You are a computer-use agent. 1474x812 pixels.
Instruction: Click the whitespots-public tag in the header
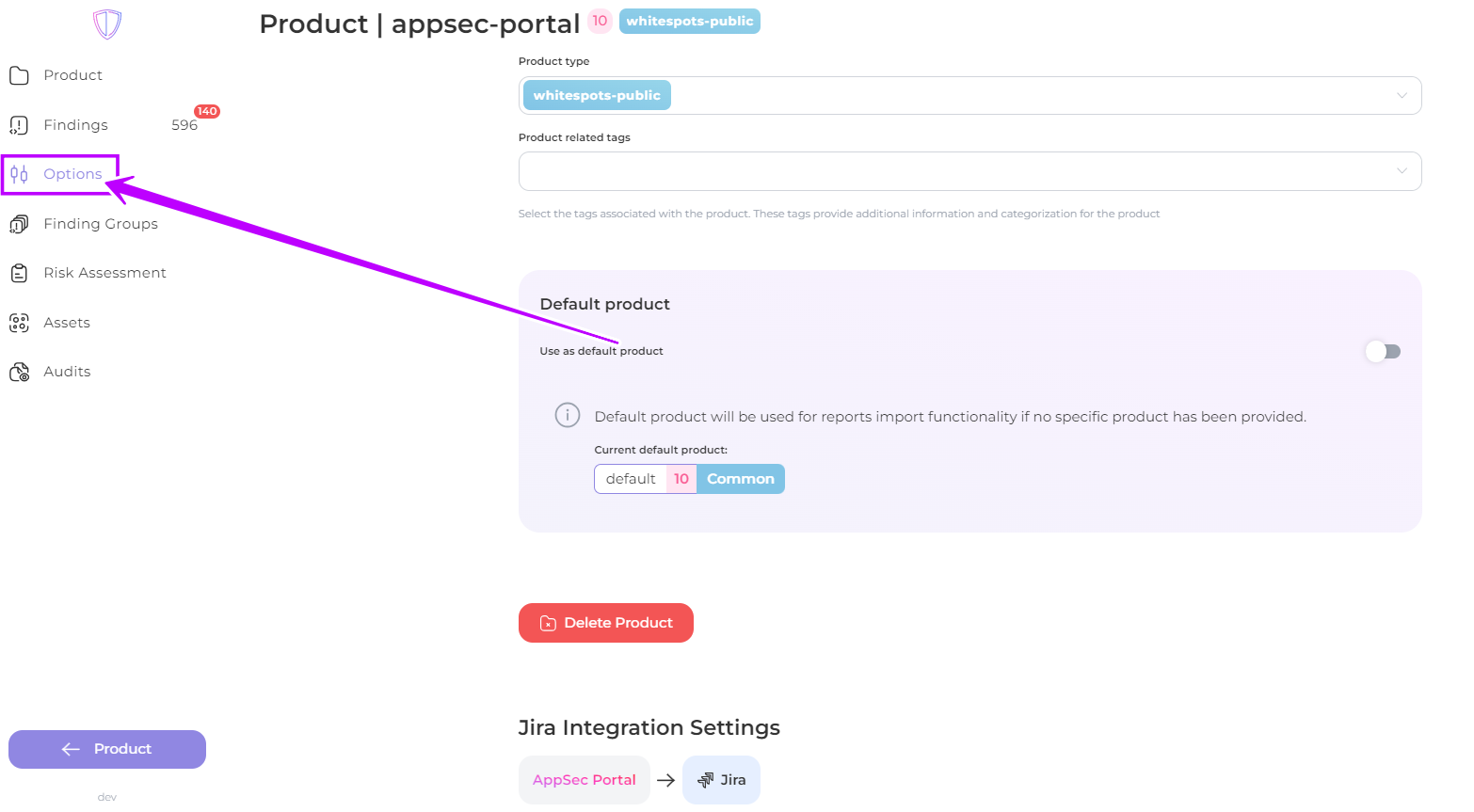coord(689,21)
